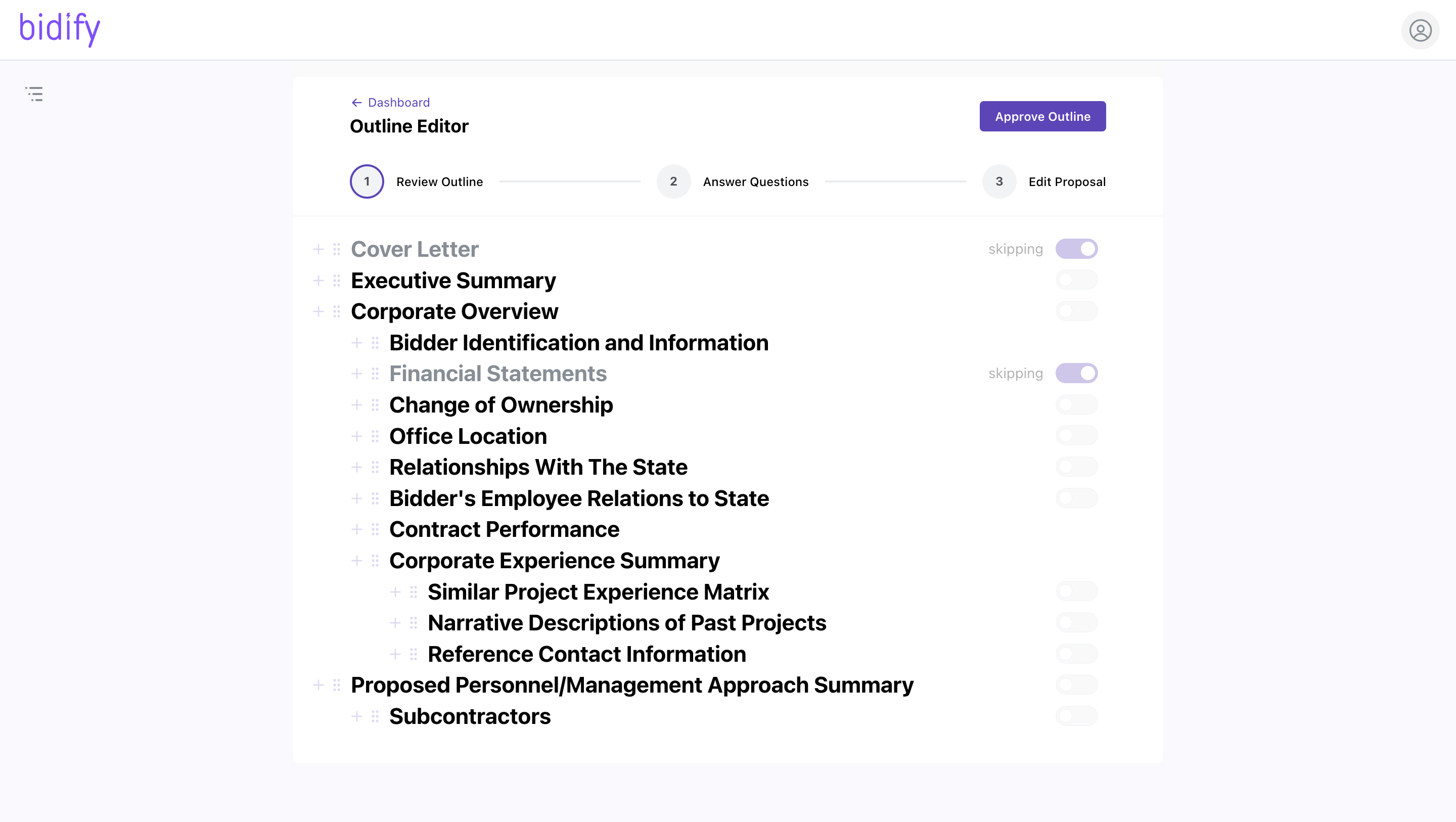Click the plus icon beside Cover Letter

point(318,249)
